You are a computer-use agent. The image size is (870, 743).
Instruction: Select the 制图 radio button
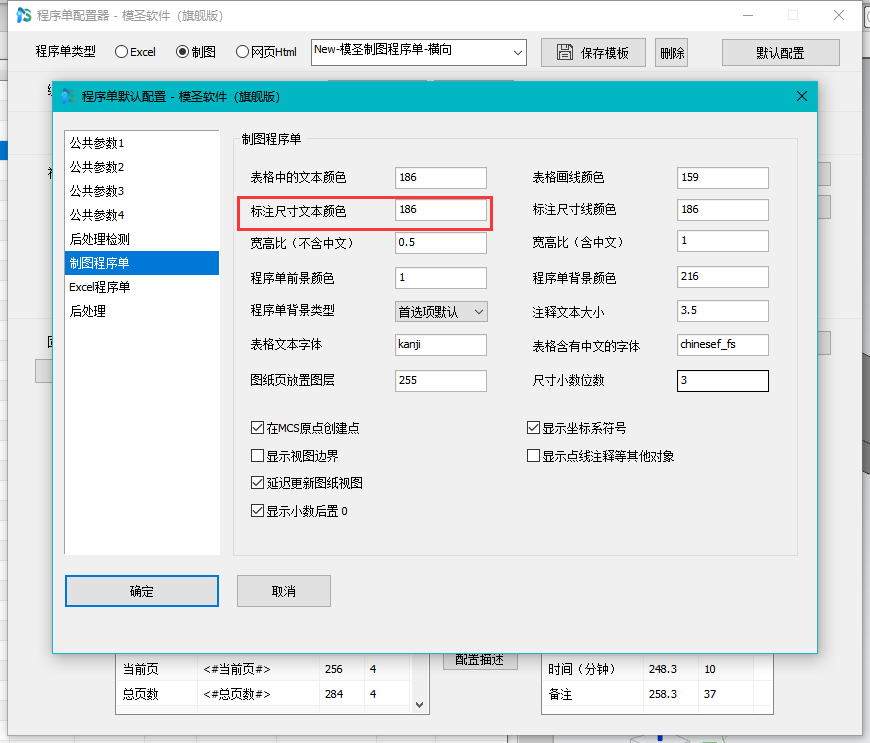[182, 52]
